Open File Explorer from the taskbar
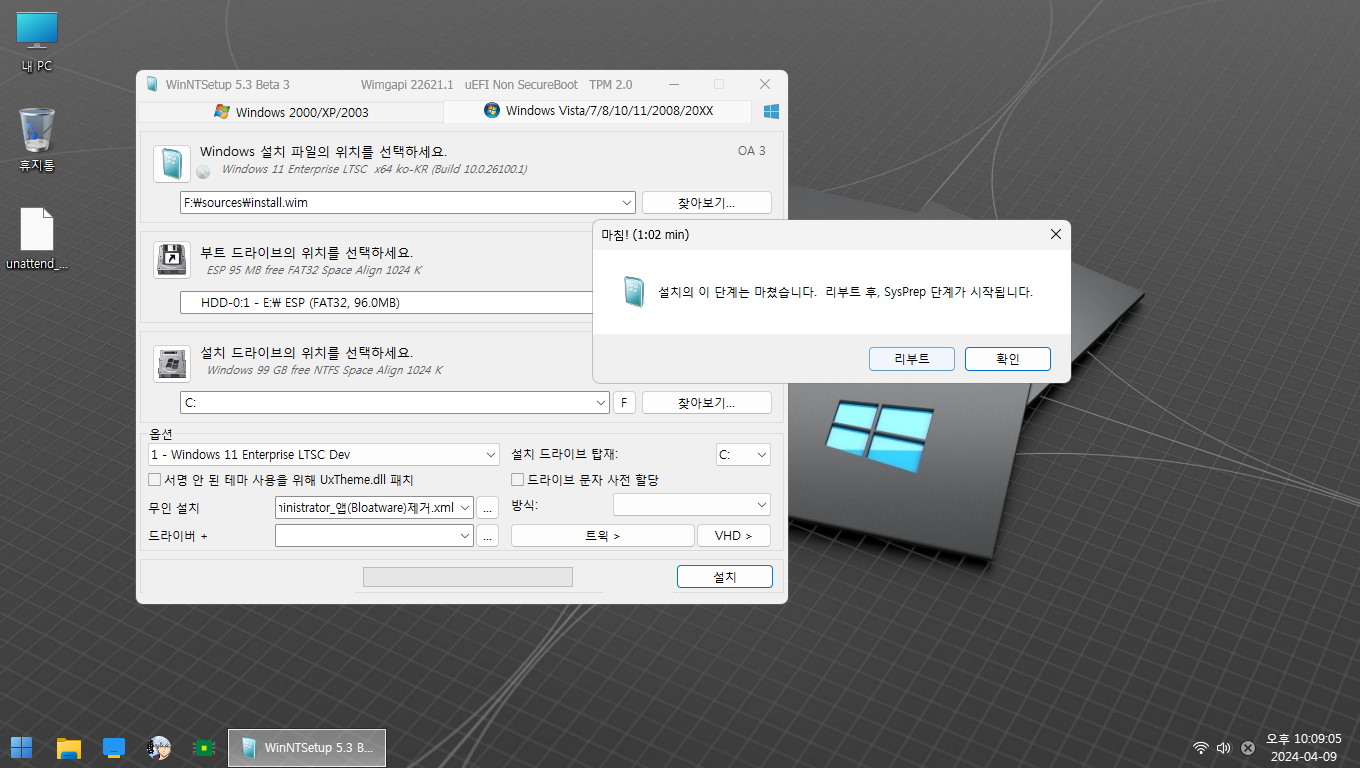This screenshot has height=768, width=1360. pyautogui.click(x=68, y=747)
